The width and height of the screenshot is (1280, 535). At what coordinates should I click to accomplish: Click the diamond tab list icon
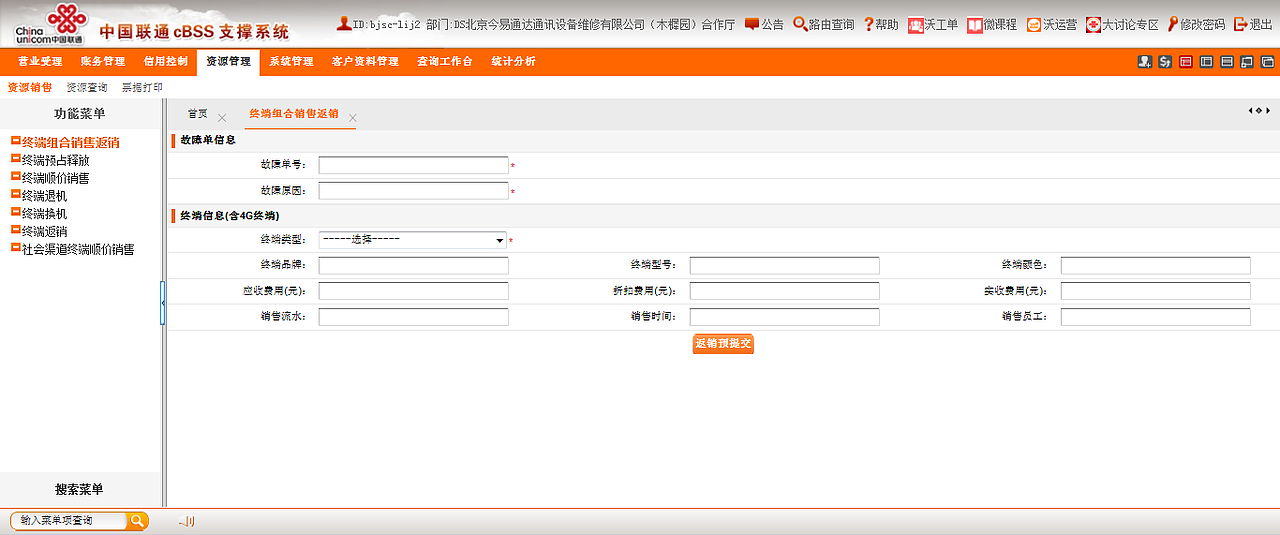tap(1259, 110)
